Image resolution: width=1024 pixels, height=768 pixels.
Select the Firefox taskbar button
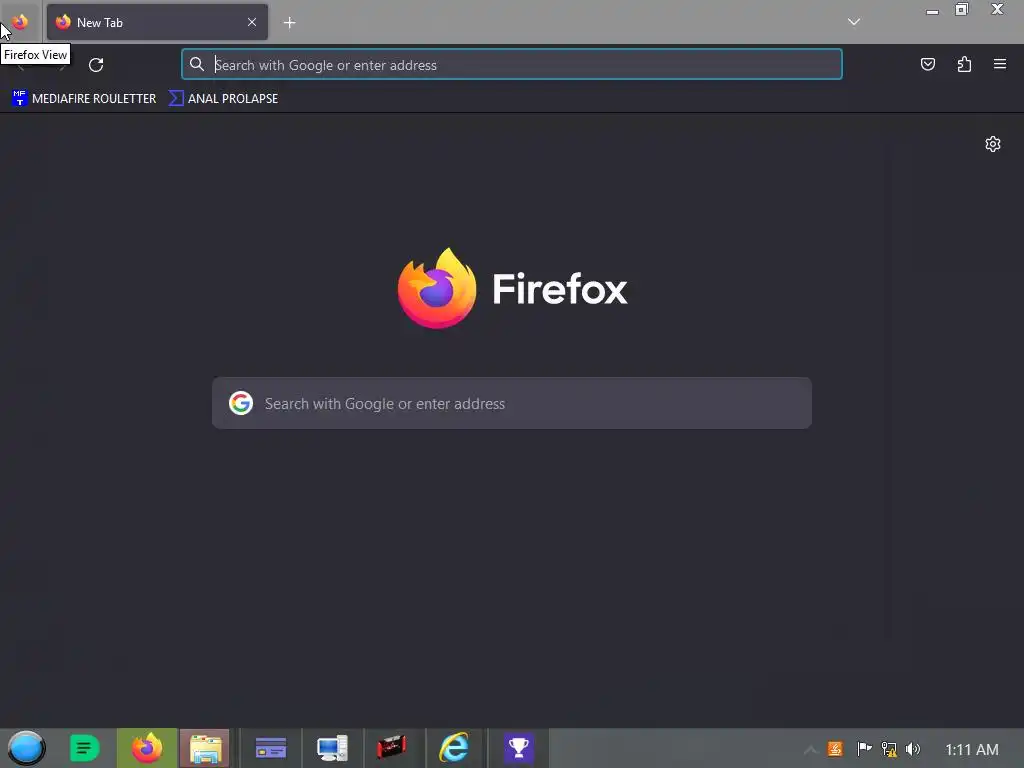coord(147,748)
